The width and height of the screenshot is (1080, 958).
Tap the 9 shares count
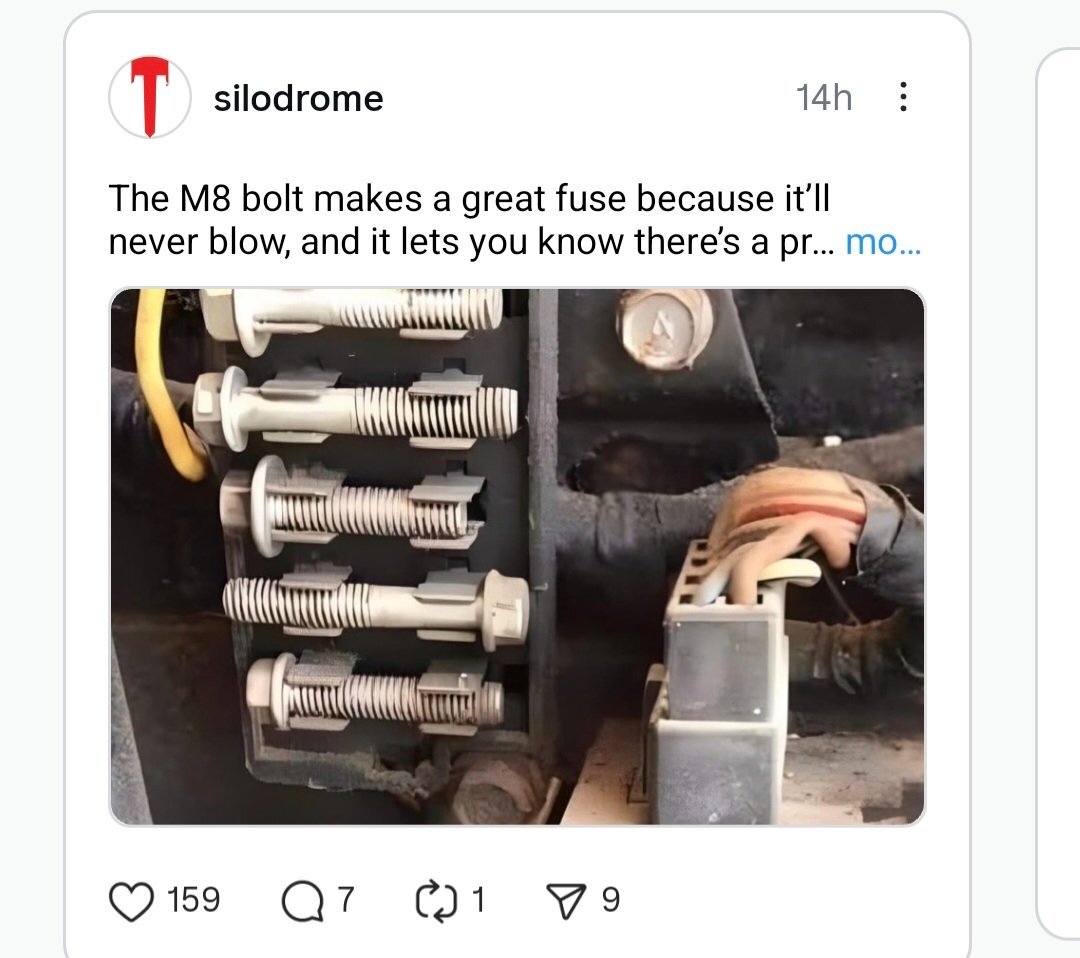click(x=610, y=900)
